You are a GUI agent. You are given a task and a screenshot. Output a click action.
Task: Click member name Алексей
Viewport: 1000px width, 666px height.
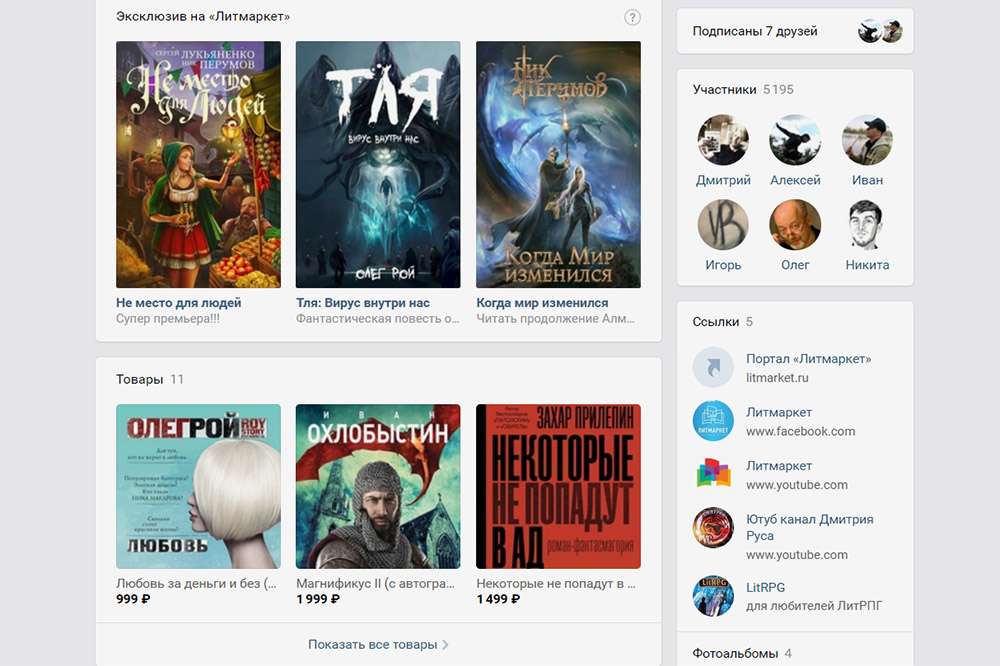click(x=795, y=181)
